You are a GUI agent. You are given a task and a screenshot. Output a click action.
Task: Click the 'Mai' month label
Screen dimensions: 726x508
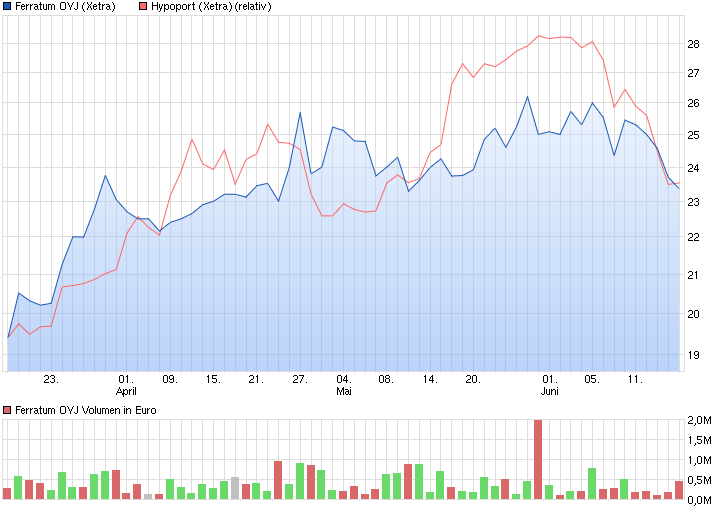pyautogui.click(x=344, y=391)
